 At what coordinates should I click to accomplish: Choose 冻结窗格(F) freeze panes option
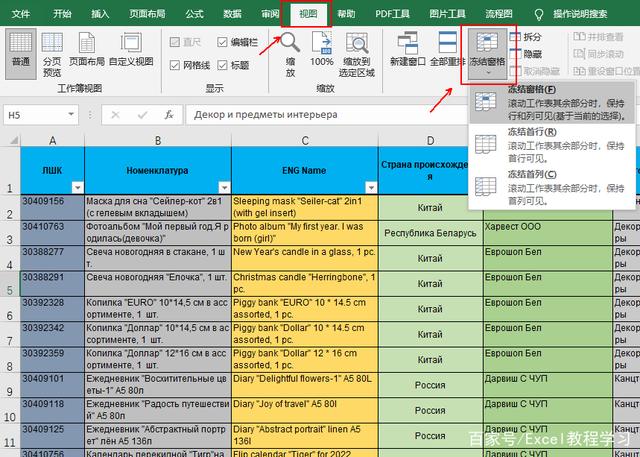point(552,102)
